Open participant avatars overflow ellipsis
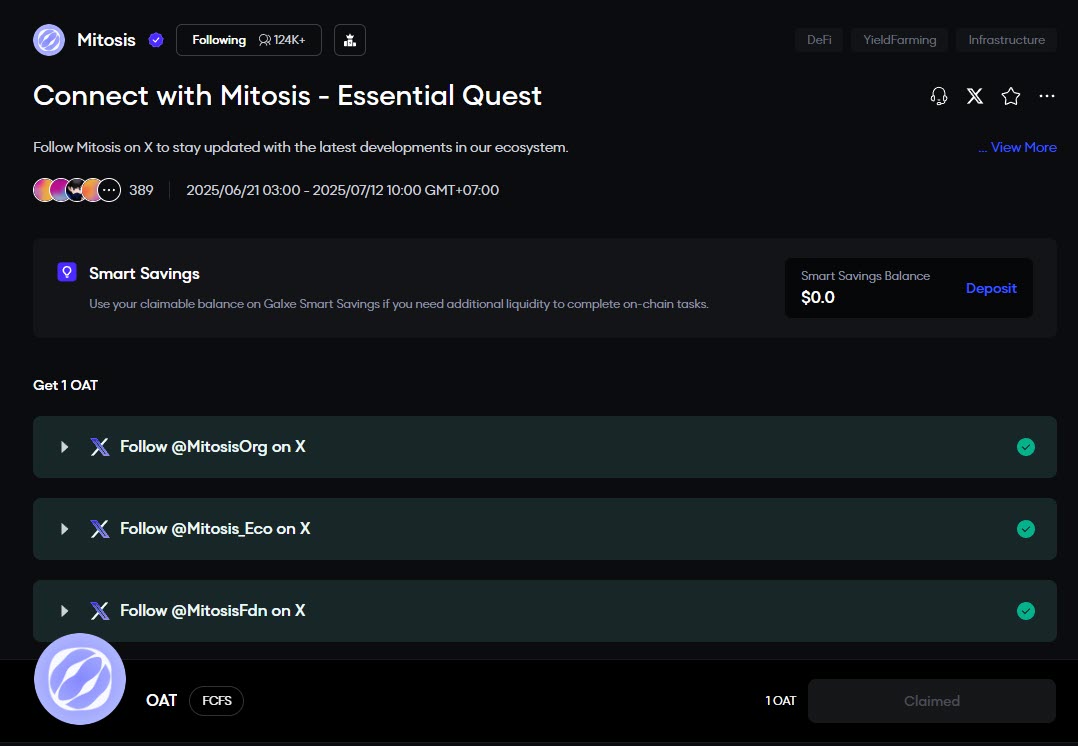The image size is (1078, 746). [x=110, y=190]
